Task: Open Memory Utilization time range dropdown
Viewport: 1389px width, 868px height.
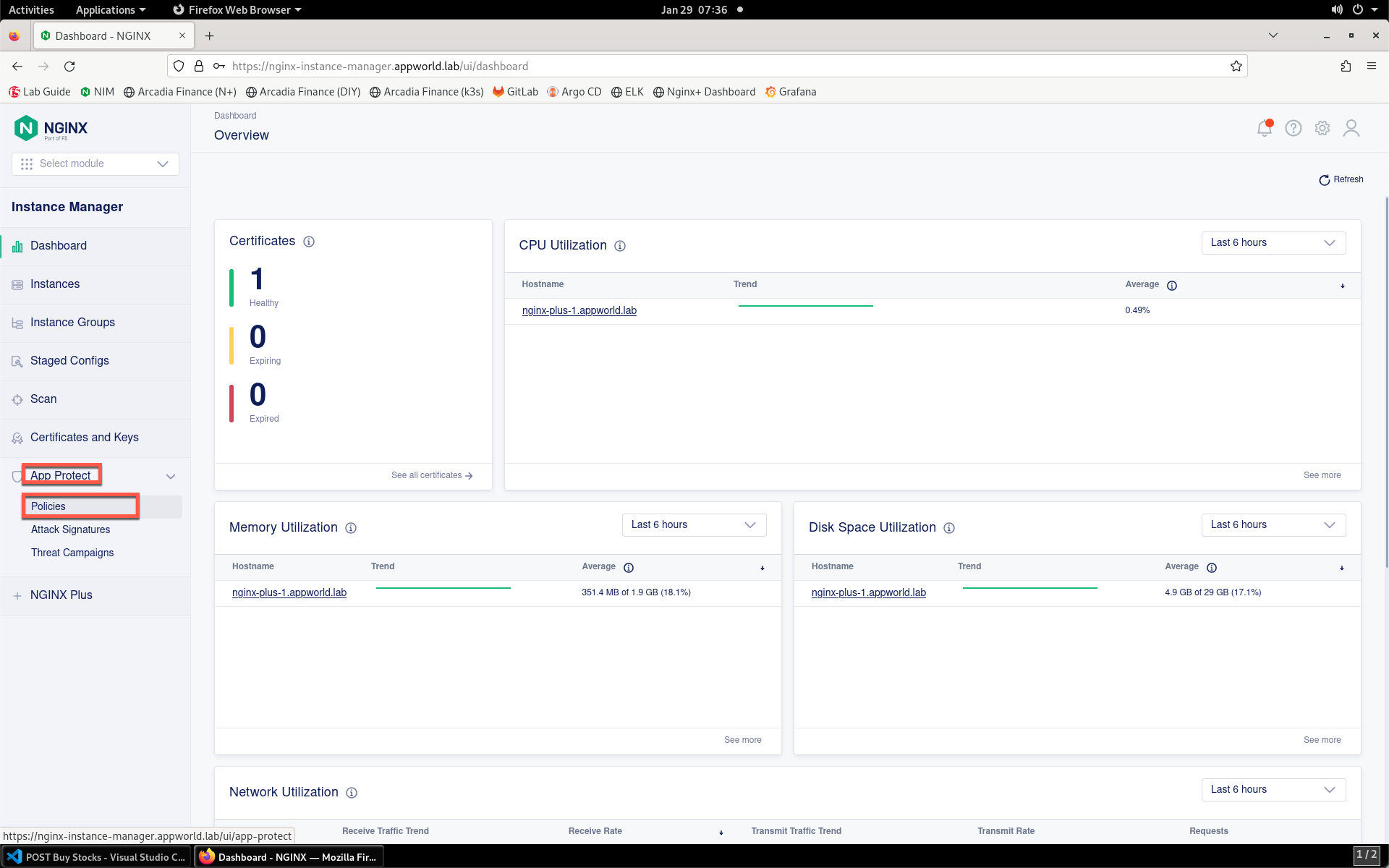Action: [694, 525]
